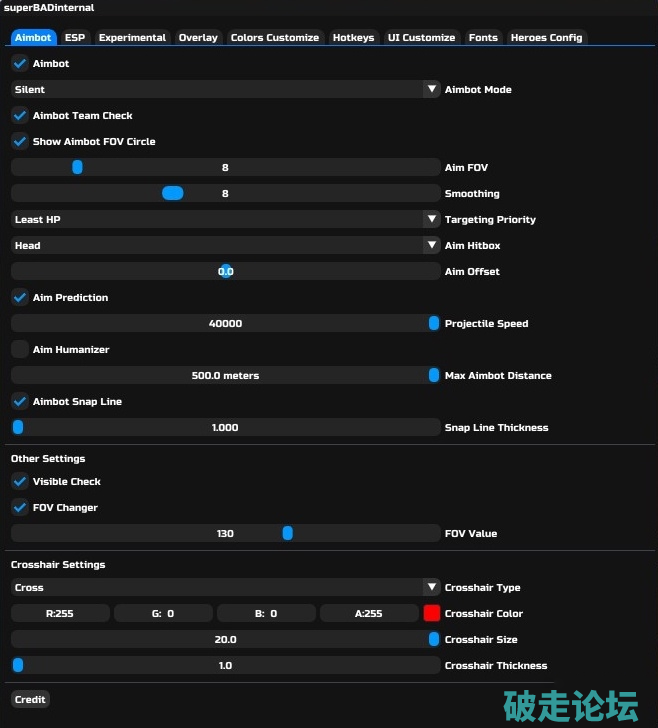Disable the Visible Check option
This screenshot has width=658, height=728.
click(20, 482)
